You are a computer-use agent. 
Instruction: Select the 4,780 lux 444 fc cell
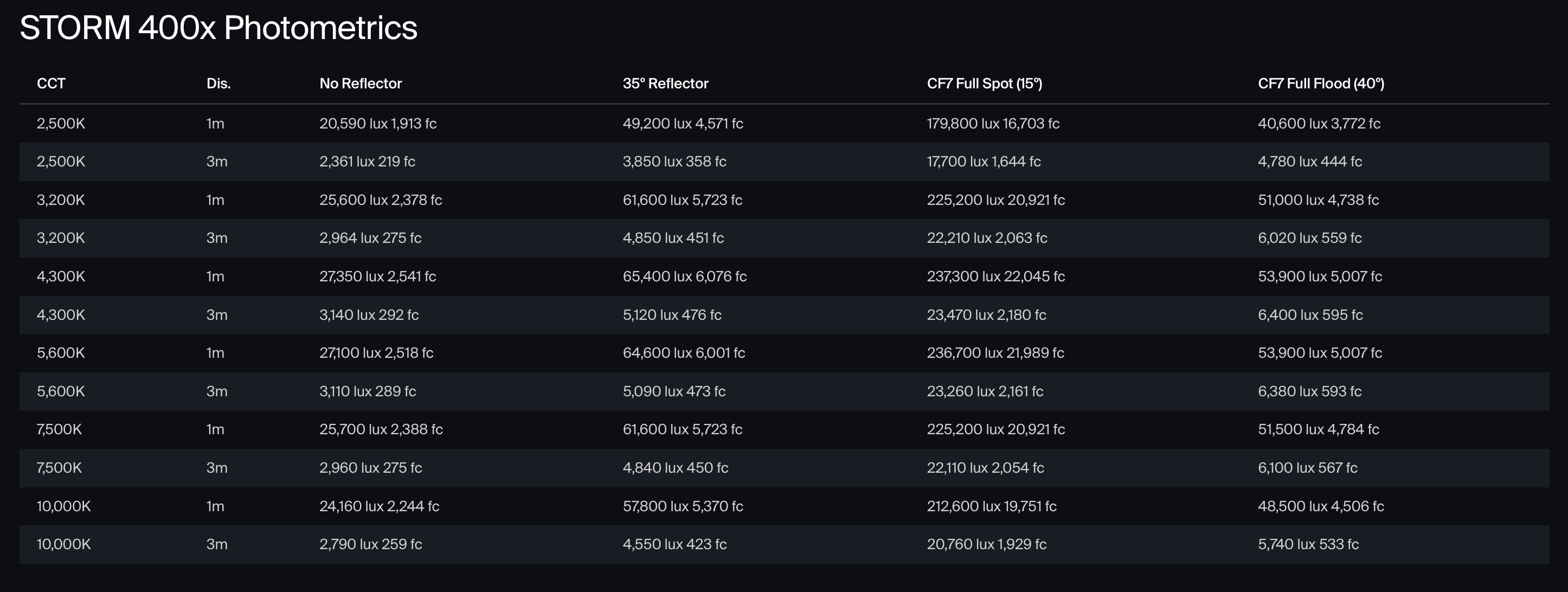[x=1309, y=162]
